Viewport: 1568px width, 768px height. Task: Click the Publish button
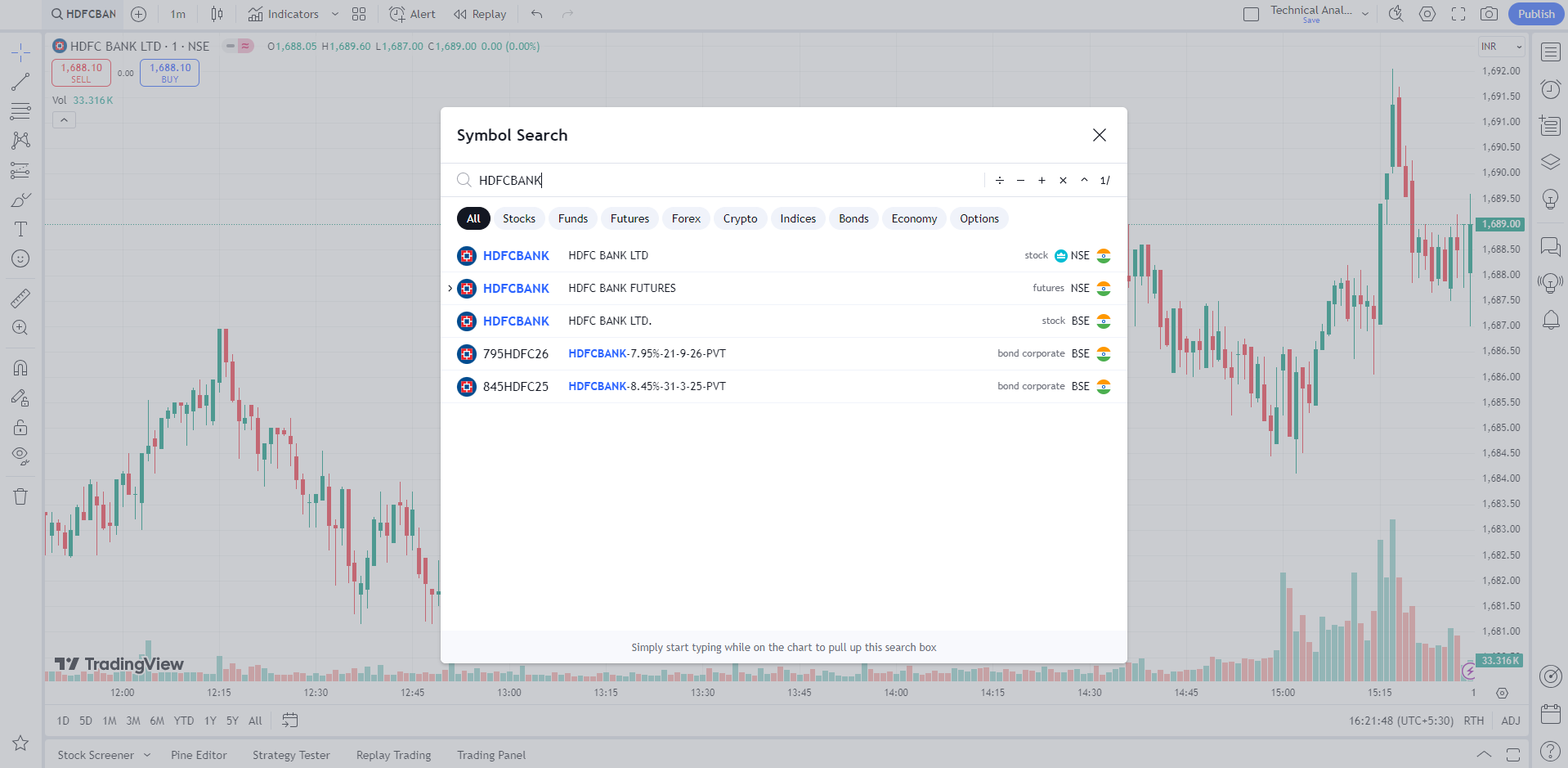click(x=1535, y=14)
